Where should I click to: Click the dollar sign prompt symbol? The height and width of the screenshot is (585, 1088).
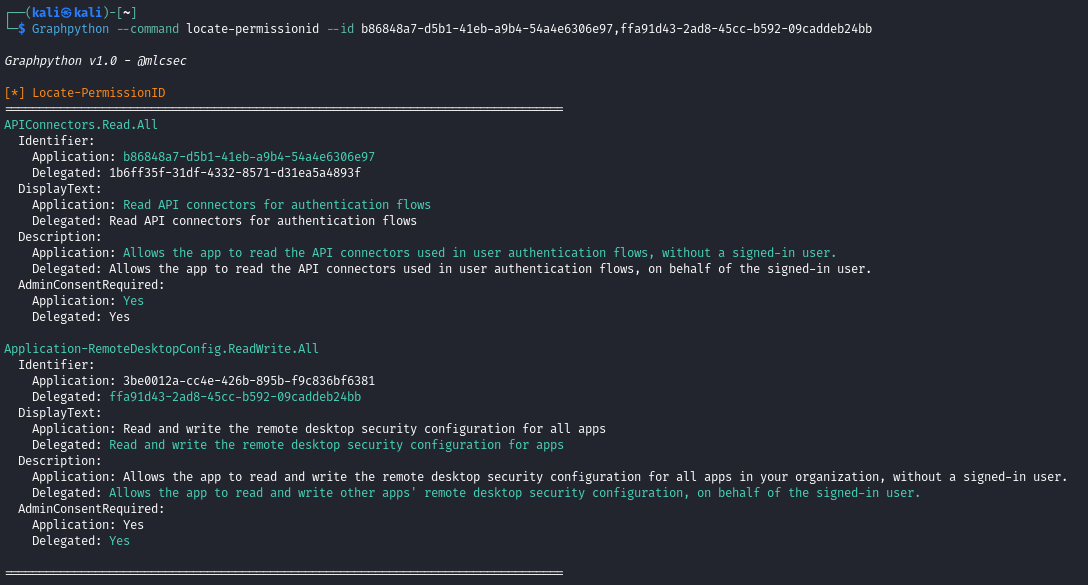pos(21,29)
